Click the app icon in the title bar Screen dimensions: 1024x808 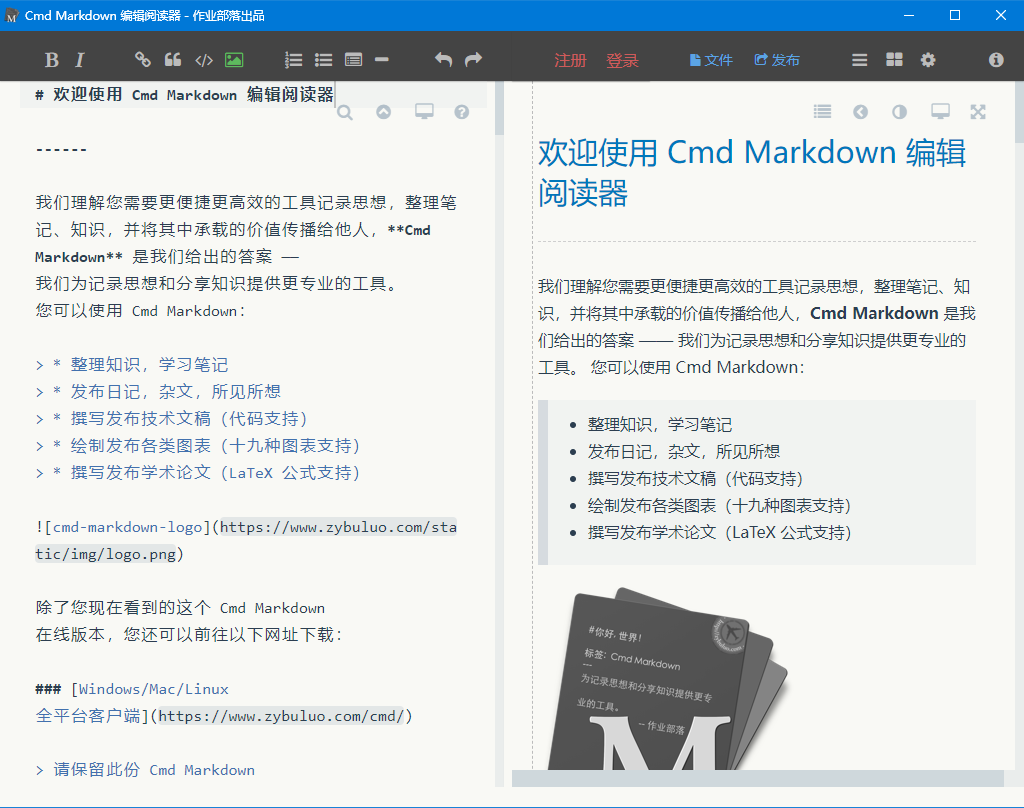(x=11, y=16)
